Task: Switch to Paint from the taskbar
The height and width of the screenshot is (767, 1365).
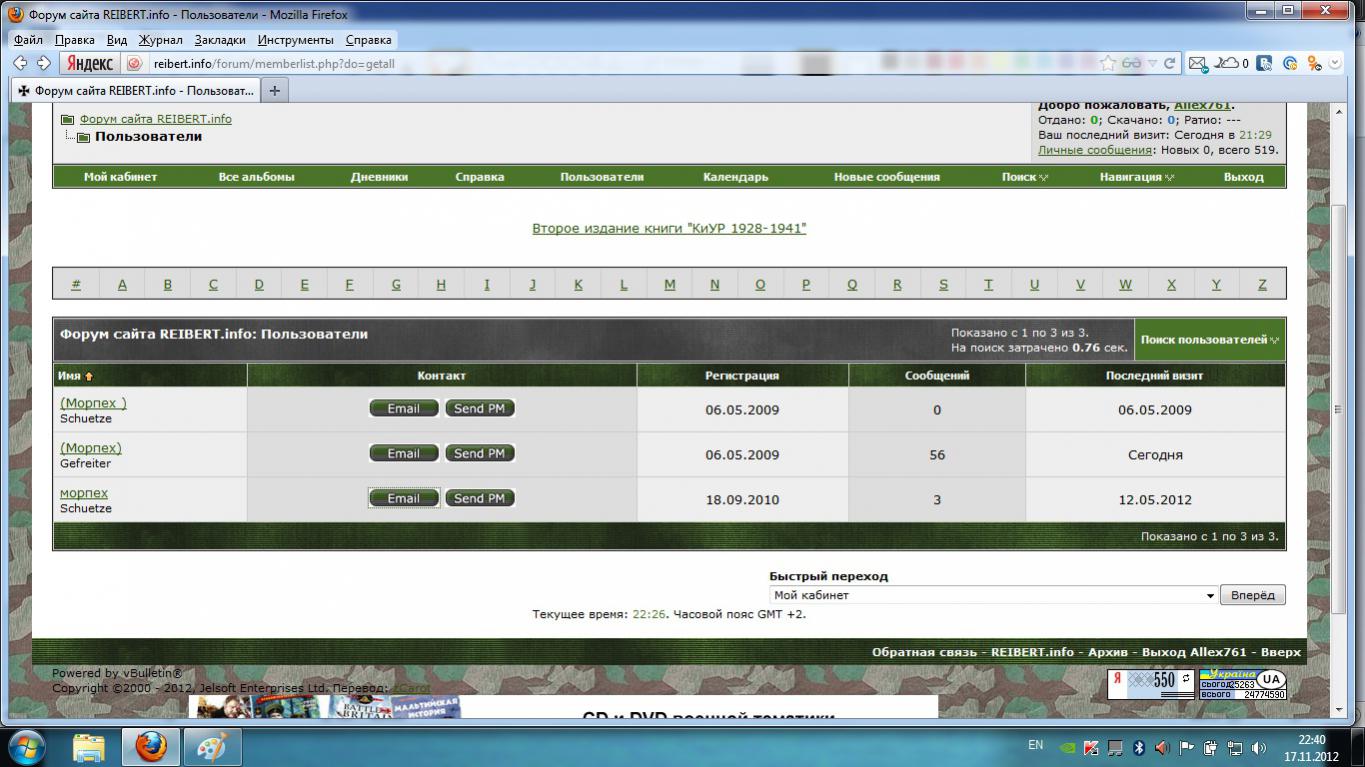Action: 212,747
